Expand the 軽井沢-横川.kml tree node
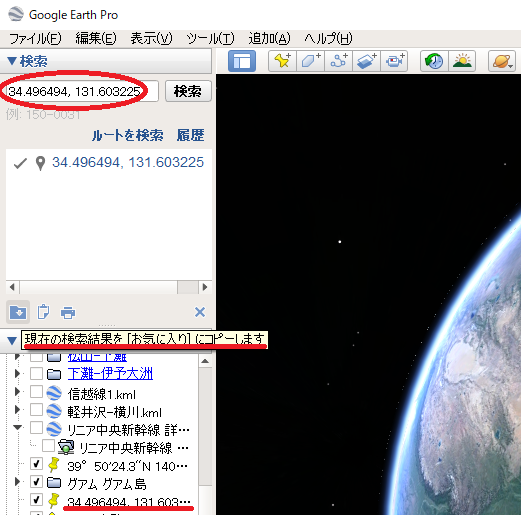Screen dimensions: 521x515 point(17,410)
